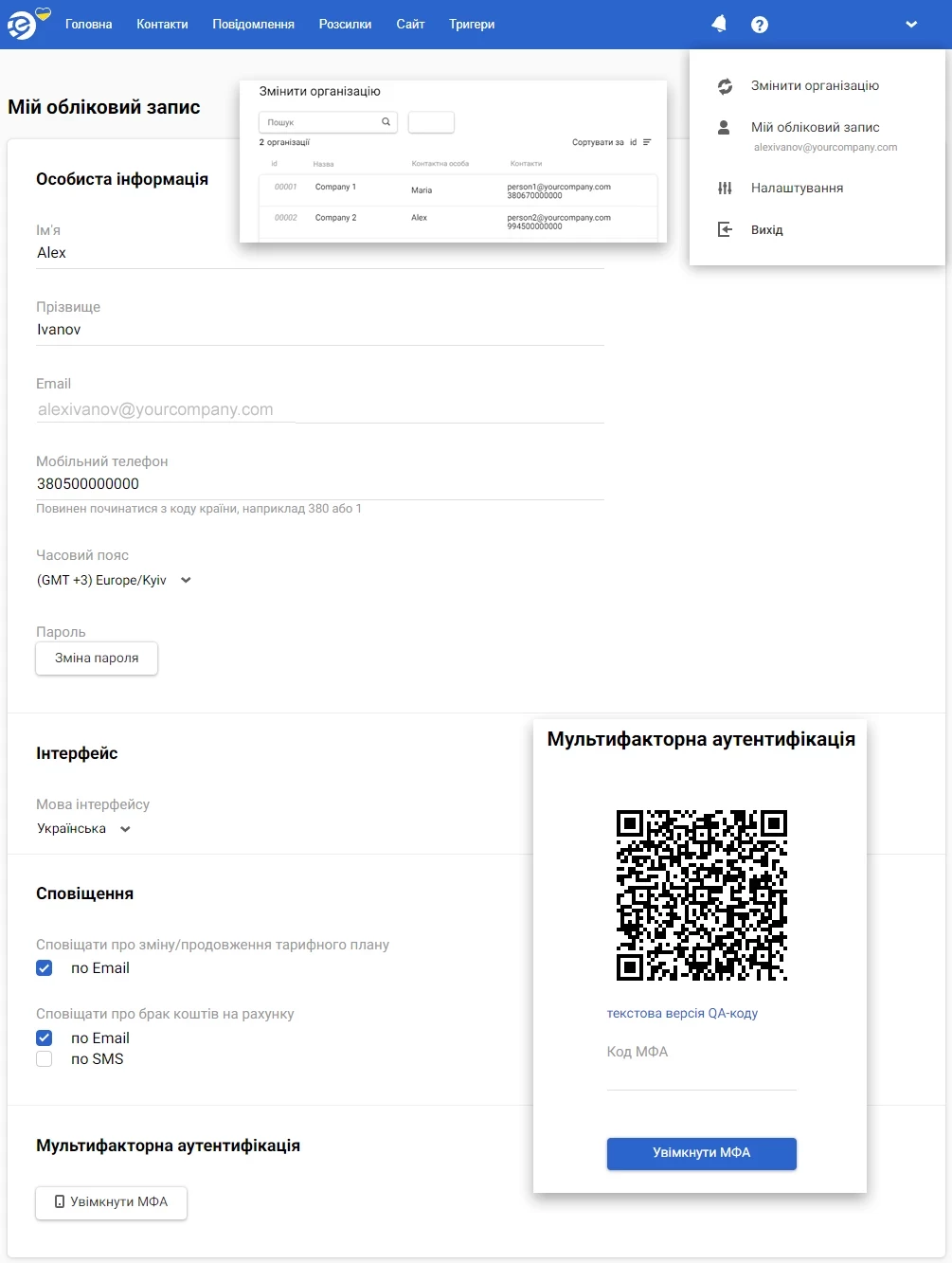Click Maria contact person cell
The width and height of the screenshot is (952, 1263).
point(422,190)
